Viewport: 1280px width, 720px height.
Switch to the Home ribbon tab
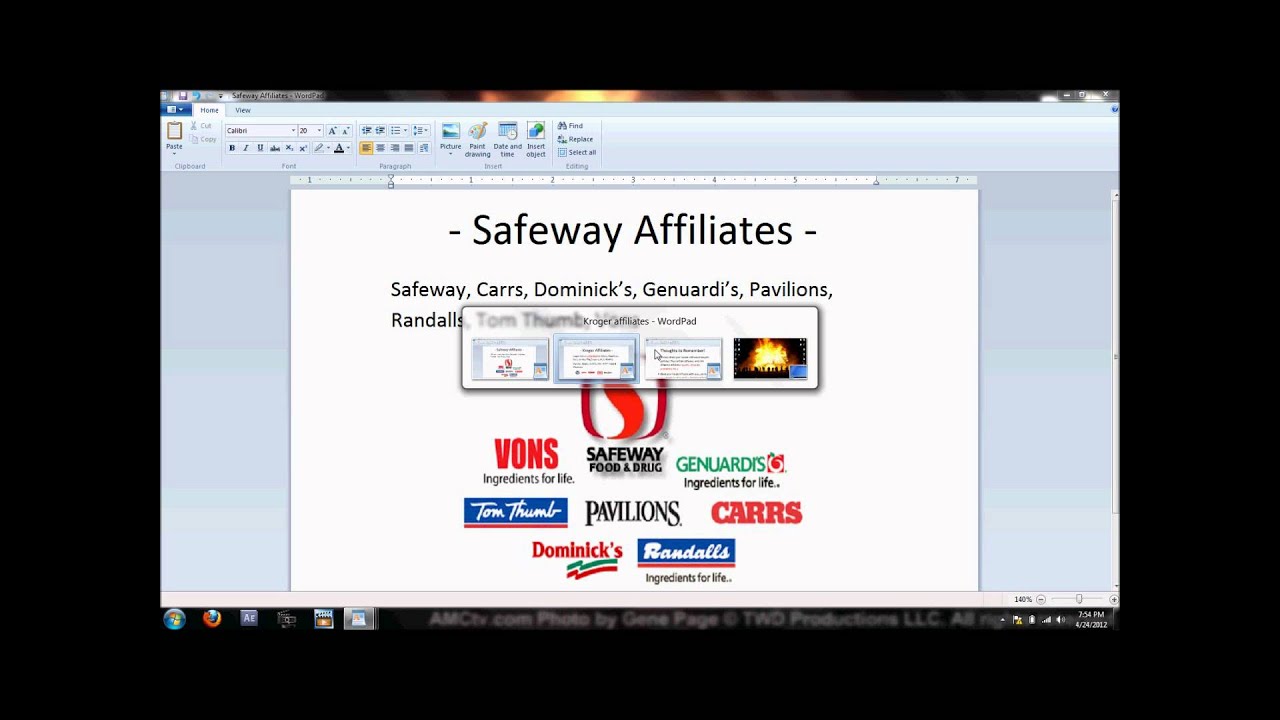pos(209,110)
